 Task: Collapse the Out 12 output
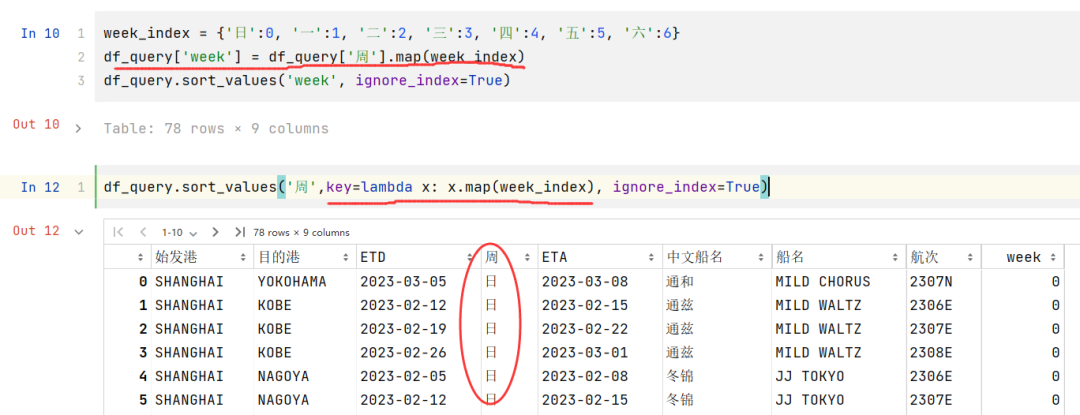click(x=78, y=232)
